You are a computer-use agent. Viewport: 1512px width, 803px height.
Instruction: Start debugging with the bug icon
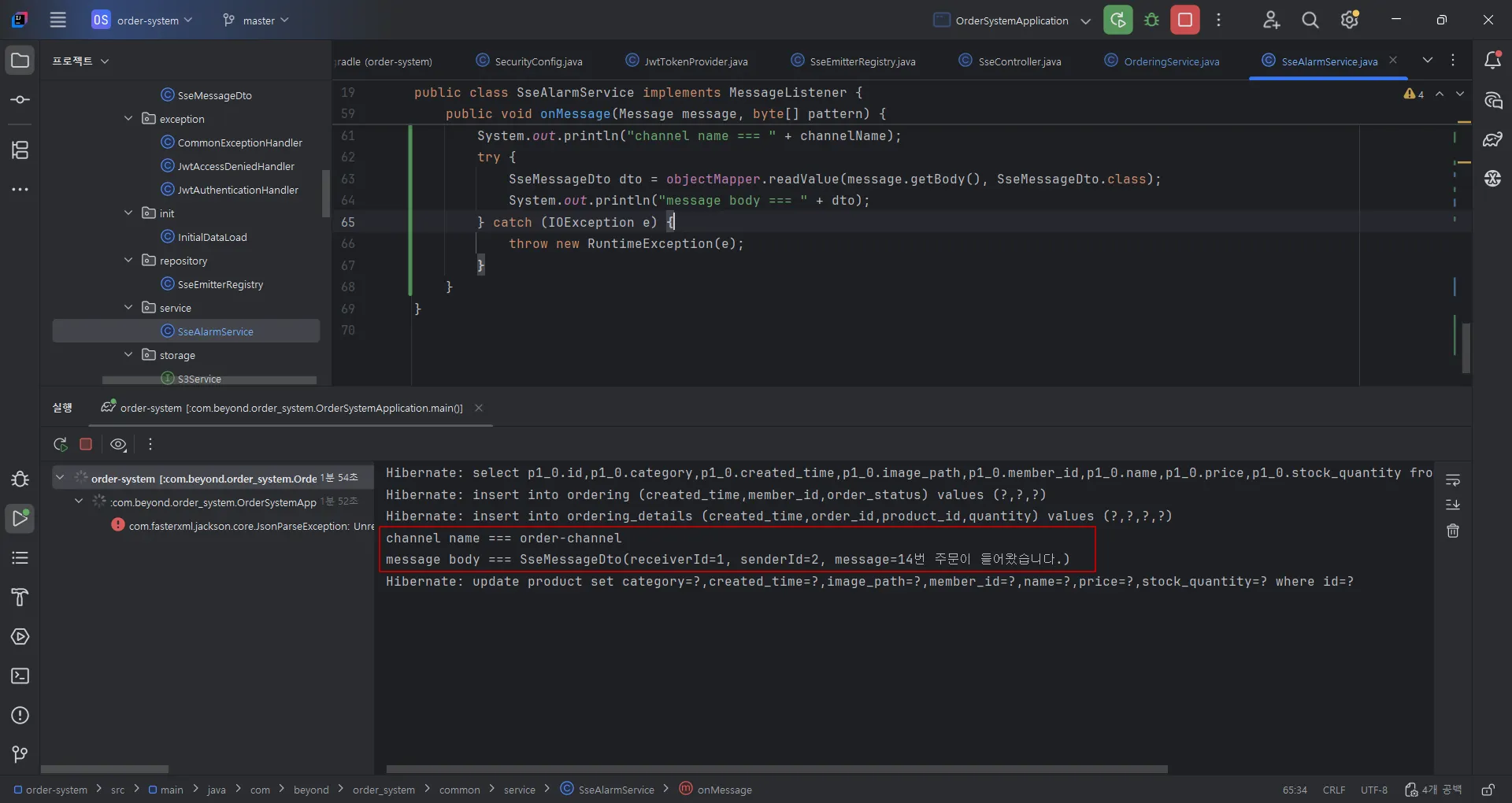point(1151,20)
